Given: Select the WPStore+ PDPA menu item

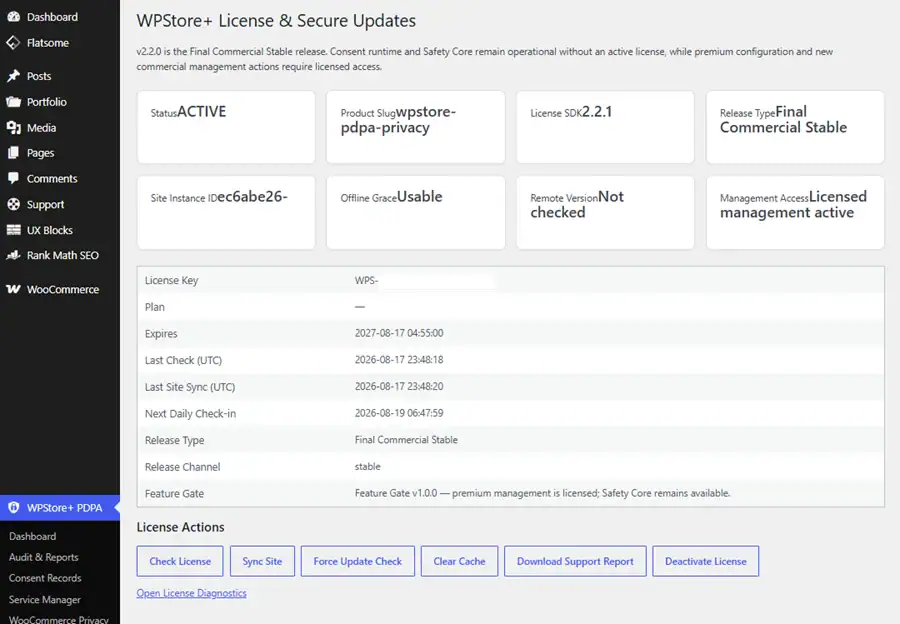Looking at the screenshot, I should click(x=60, y=507).
